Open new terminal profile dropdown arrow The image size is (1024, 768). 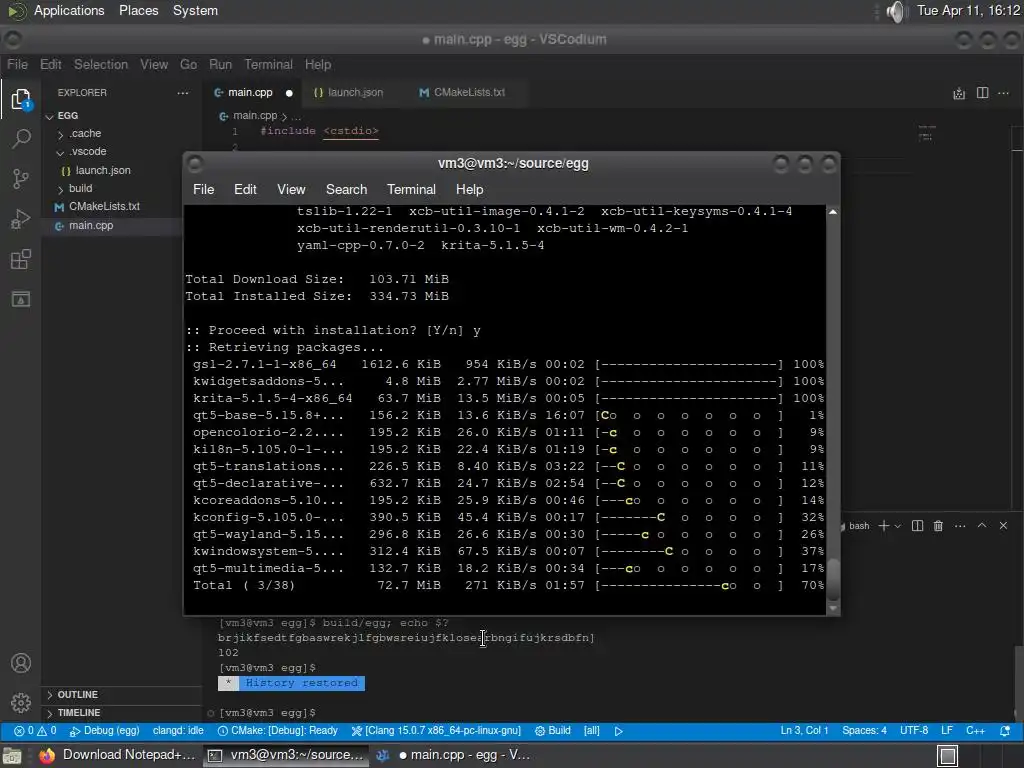point(898,526)
